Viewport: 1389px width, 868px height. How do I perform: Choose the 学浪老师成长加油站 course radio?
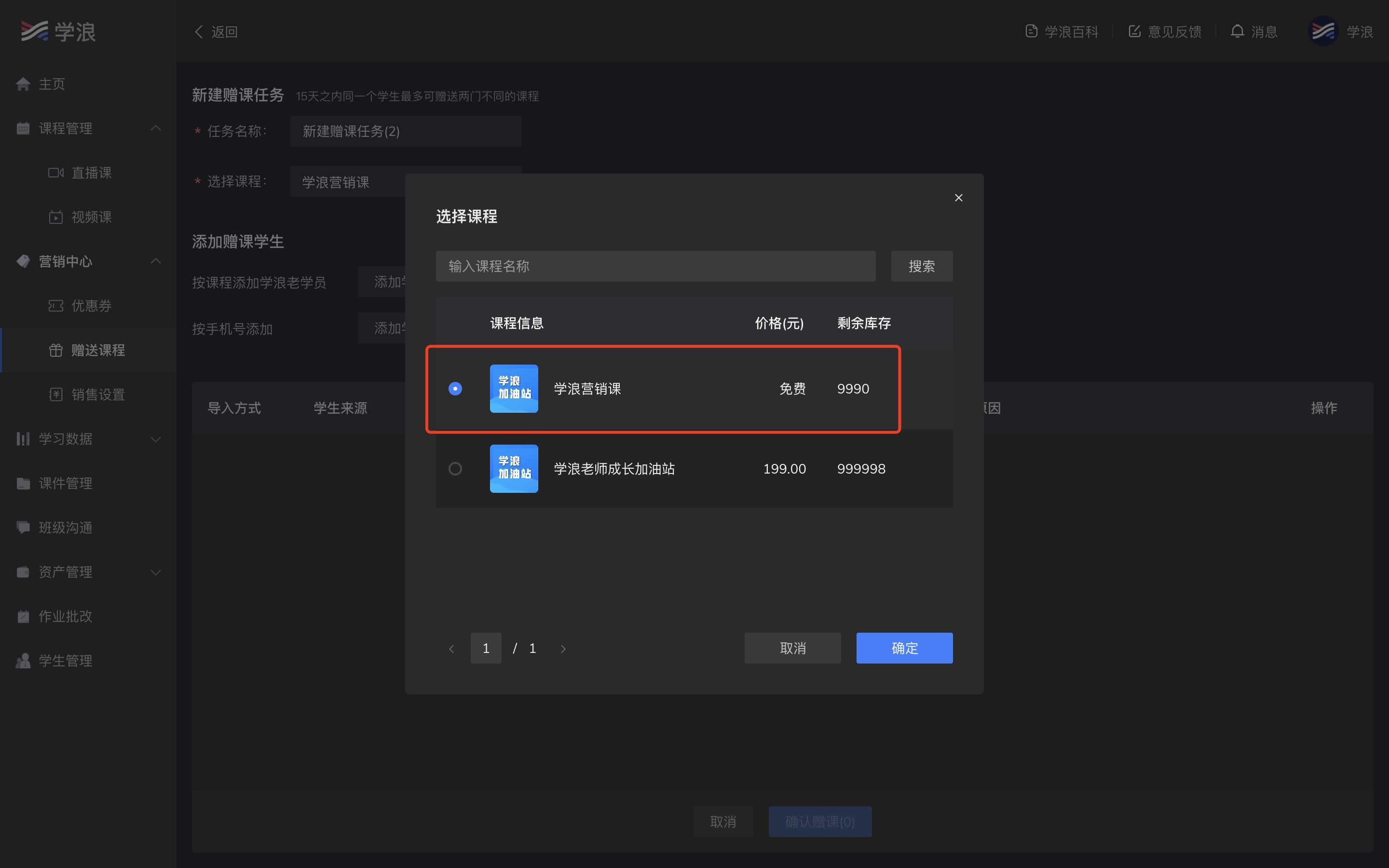click(x=455, y=468)
